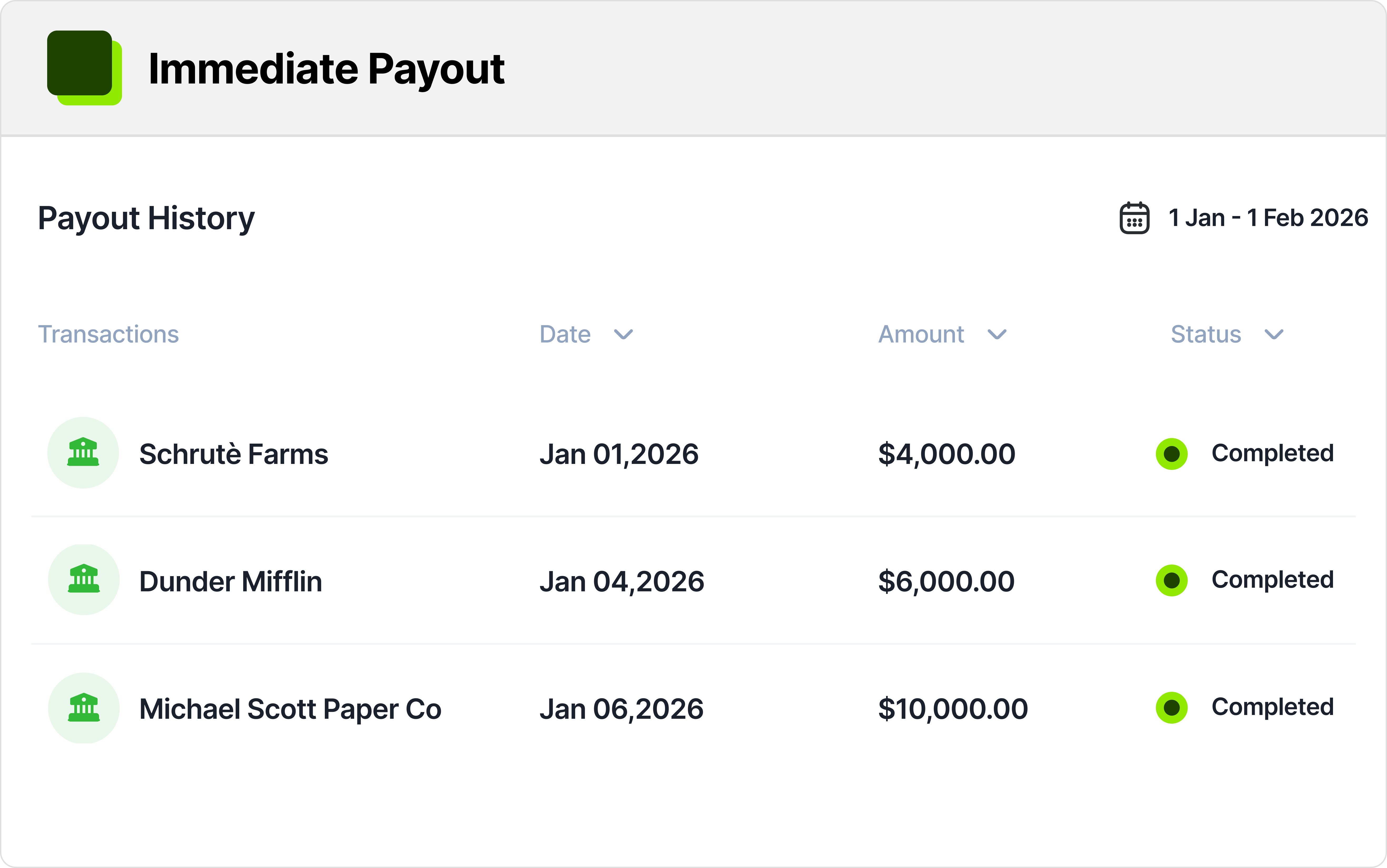This screenshot has width=1387, height=868.
Task: Change the 1 Jan - 1 Feb 2026 range
Action: pos(1268,218)
